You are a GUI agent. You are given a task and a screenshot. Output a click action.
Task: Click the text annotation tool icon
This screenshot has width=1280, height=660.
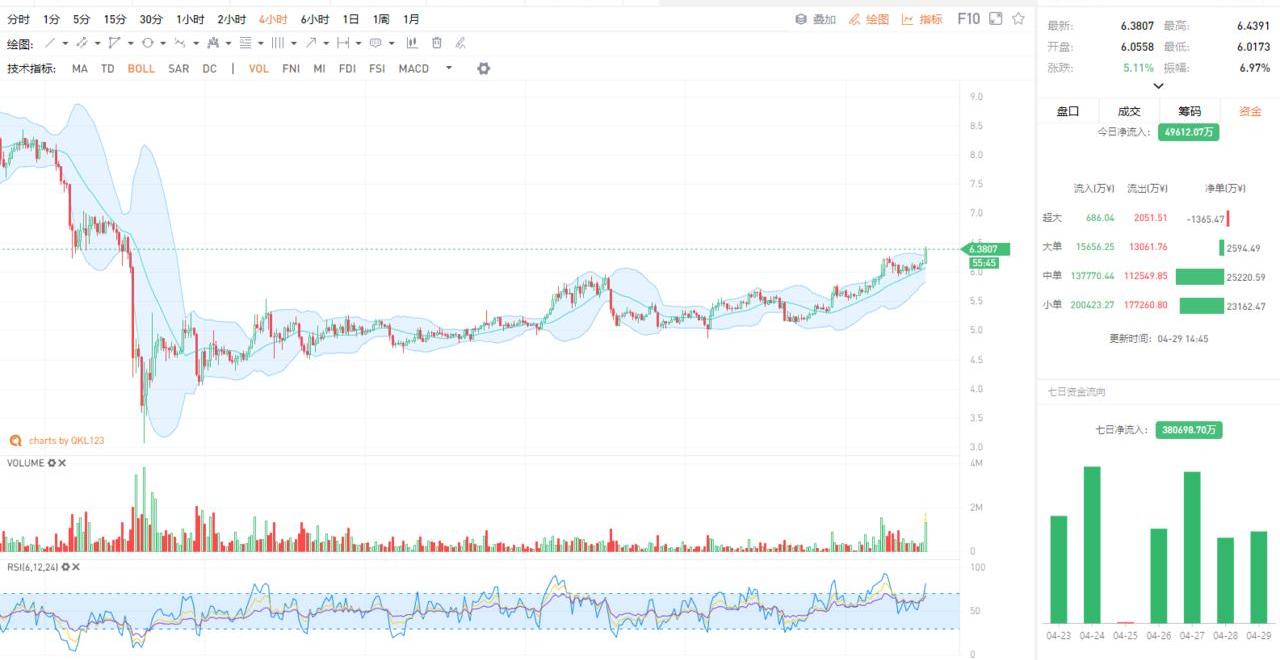pyautogui.click(x=375, y=43)
